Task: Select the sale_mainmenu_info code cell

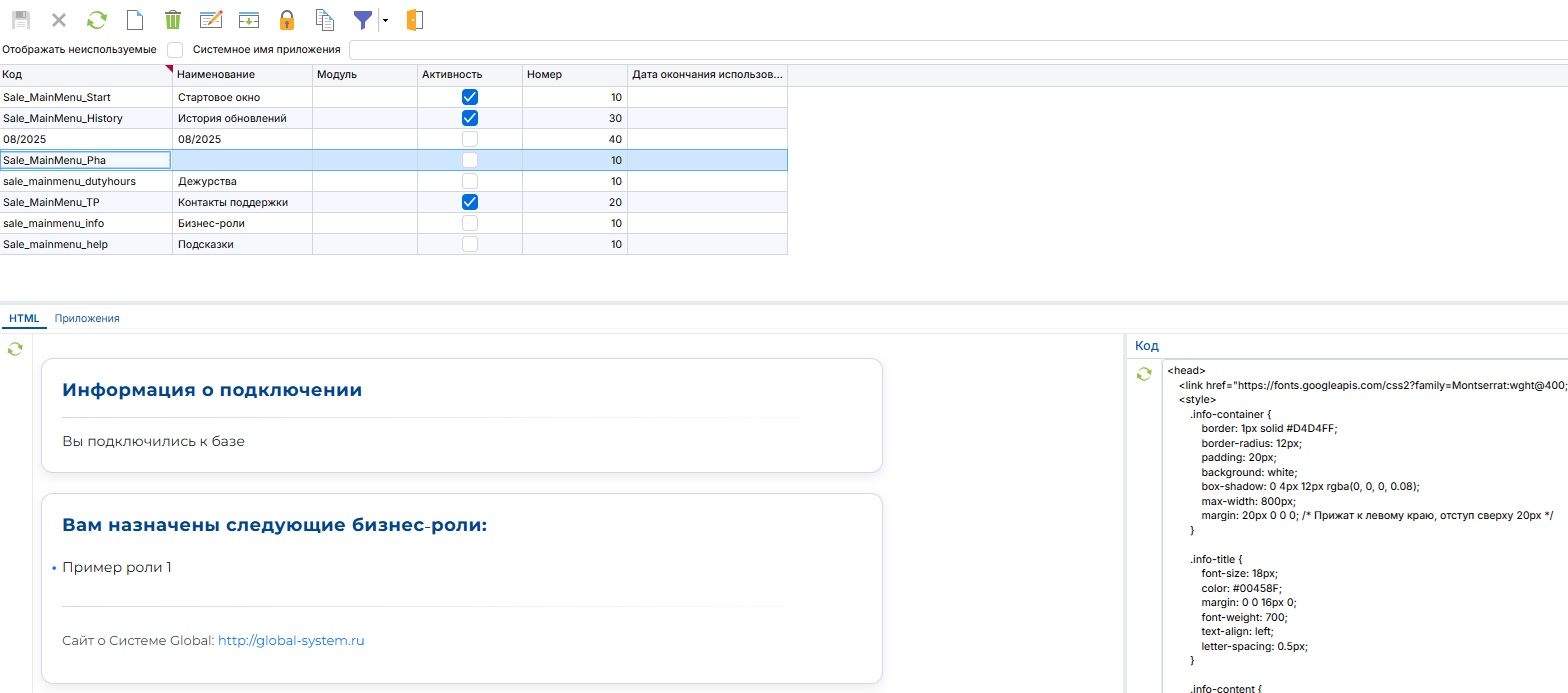Action: [86, 223]
